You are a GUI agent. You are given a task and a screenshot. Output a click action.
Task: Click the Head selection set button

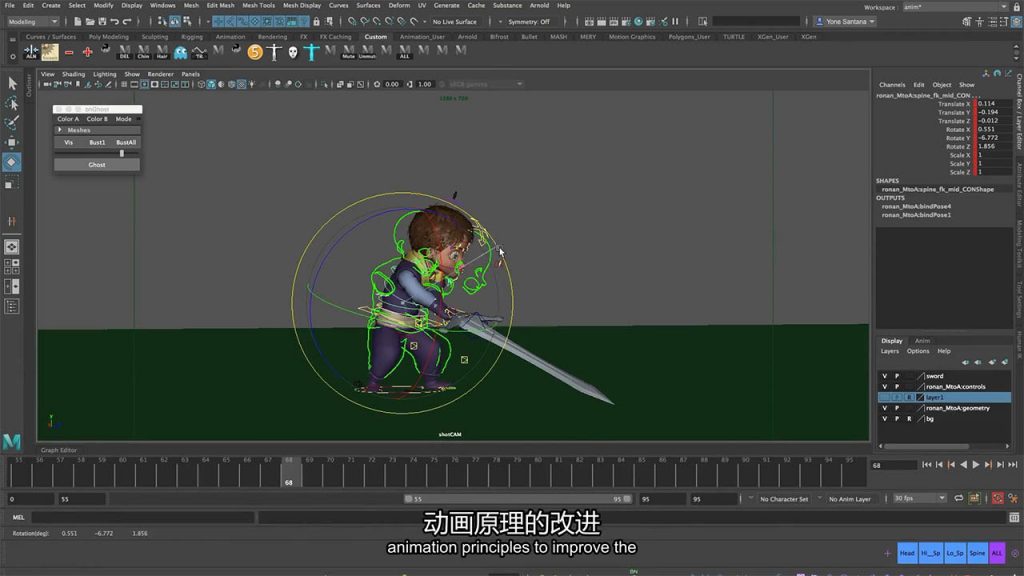907,553
